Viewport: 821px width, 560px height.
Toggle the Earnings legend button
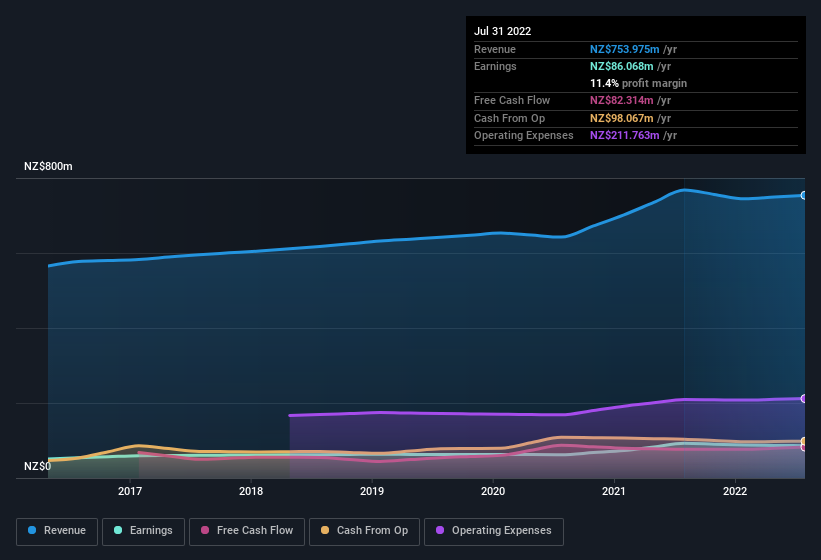(143, 531)
